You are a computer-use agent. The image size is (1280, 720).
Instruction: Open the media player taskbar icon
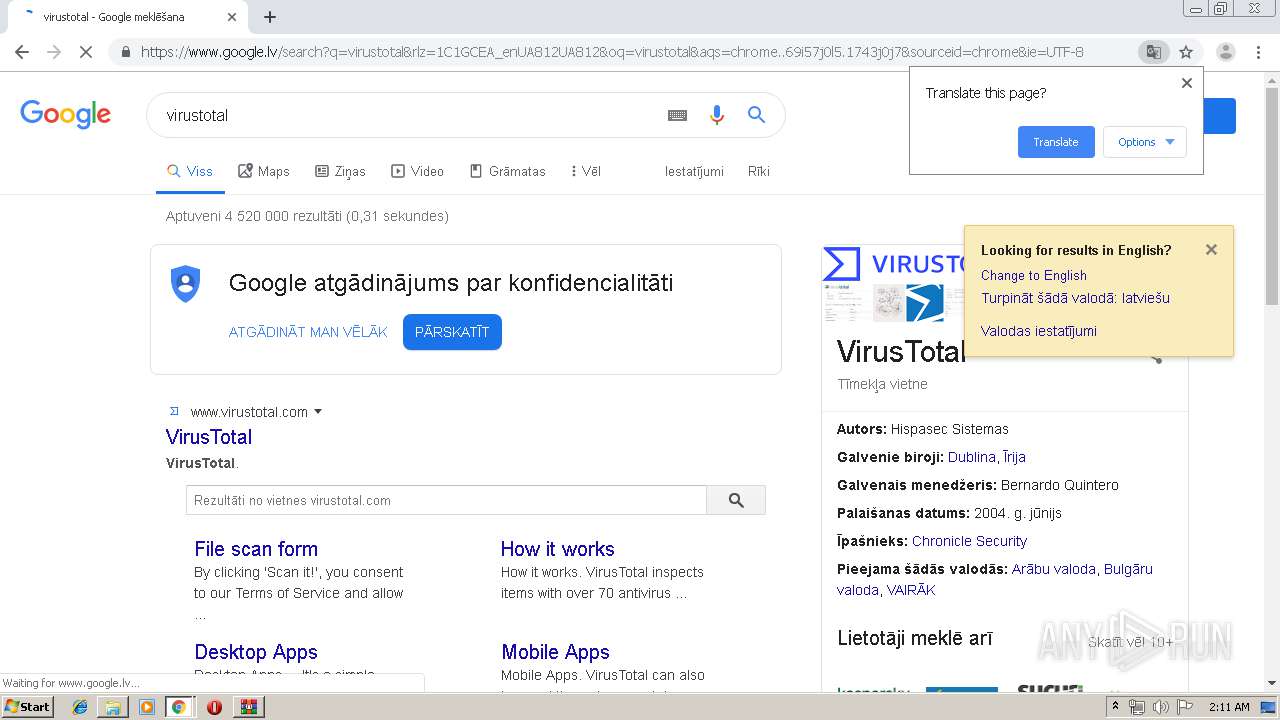tap(146, 707)
